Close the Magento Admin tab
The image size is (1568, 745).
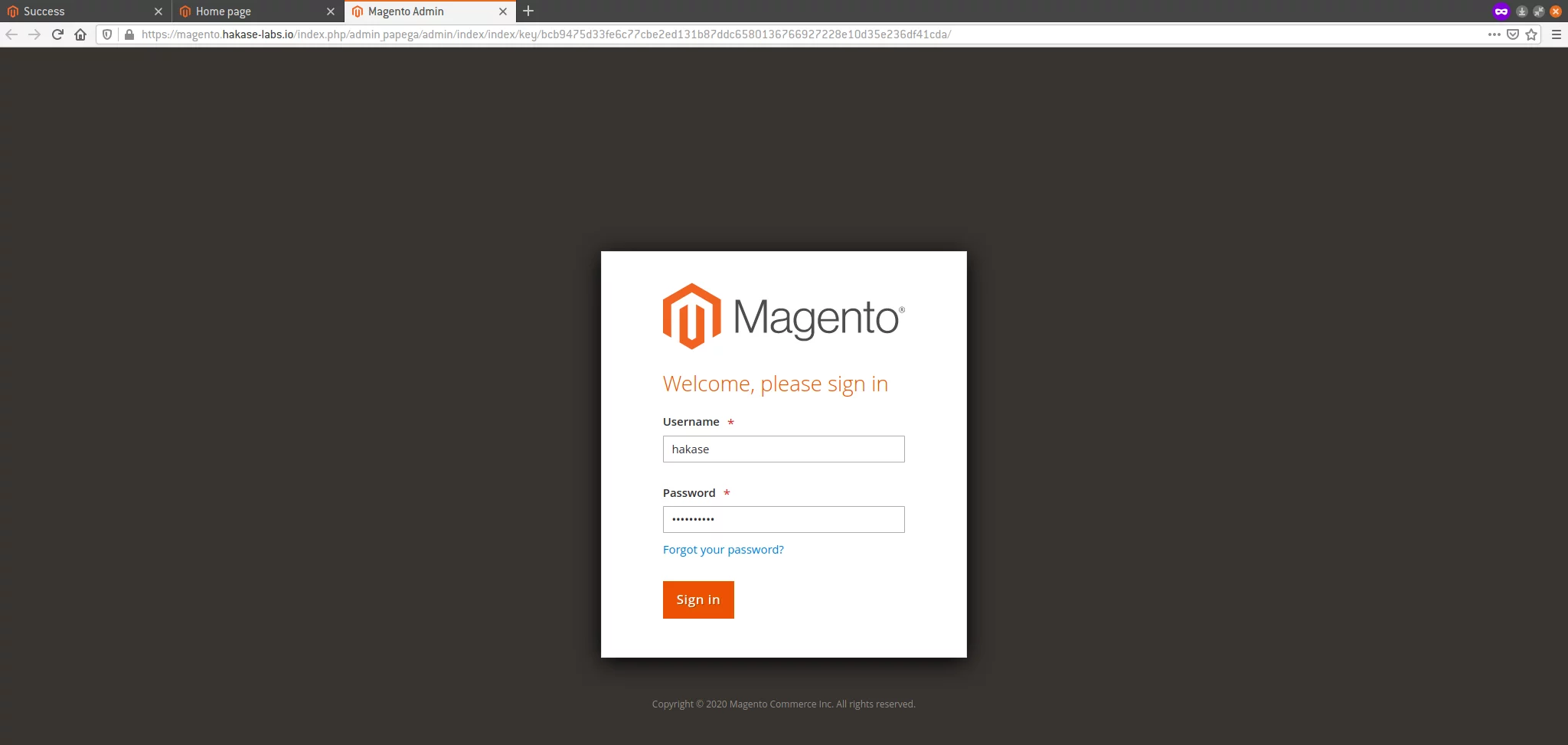click(x=503, y=11)
